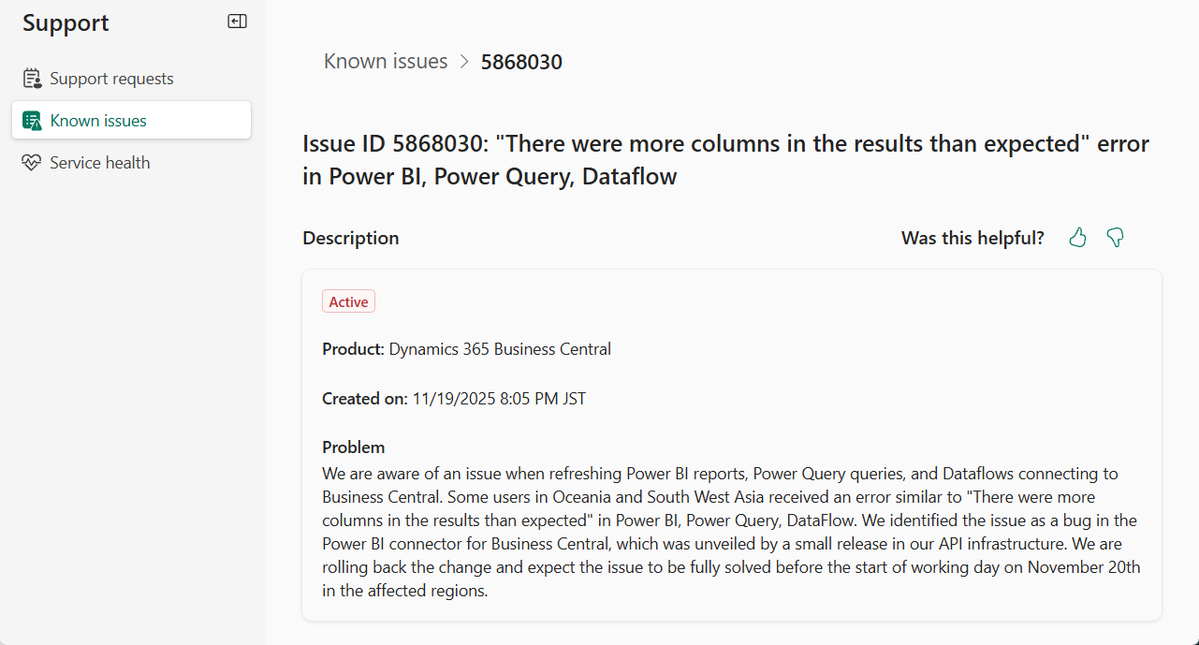Click the Service health heart icon
The height and width of the screenshot is (645, 1199).
(31, 162)
